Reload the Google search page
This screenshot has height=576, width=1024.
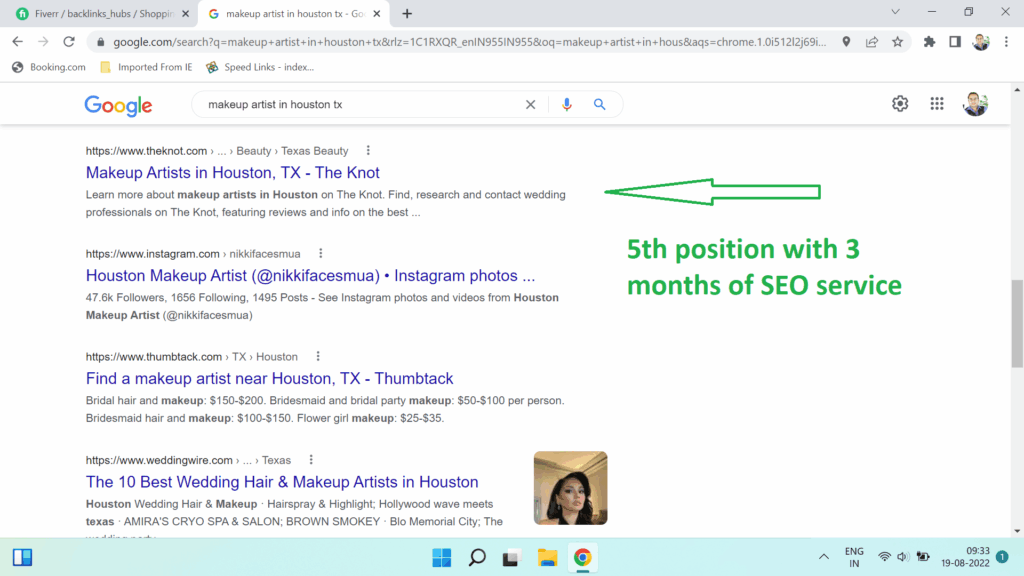tap(69, 42)
